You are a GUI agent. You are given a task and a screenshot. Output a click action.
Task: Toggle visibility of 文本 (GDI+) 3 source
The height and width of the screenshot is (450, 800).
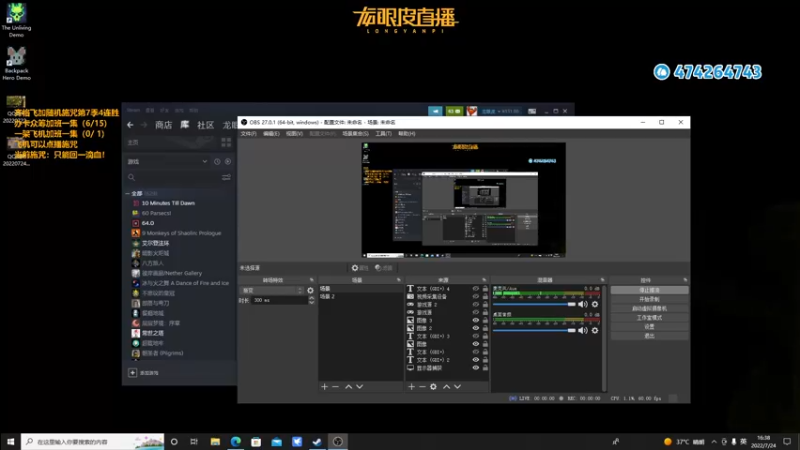click(x=476, y=336)
